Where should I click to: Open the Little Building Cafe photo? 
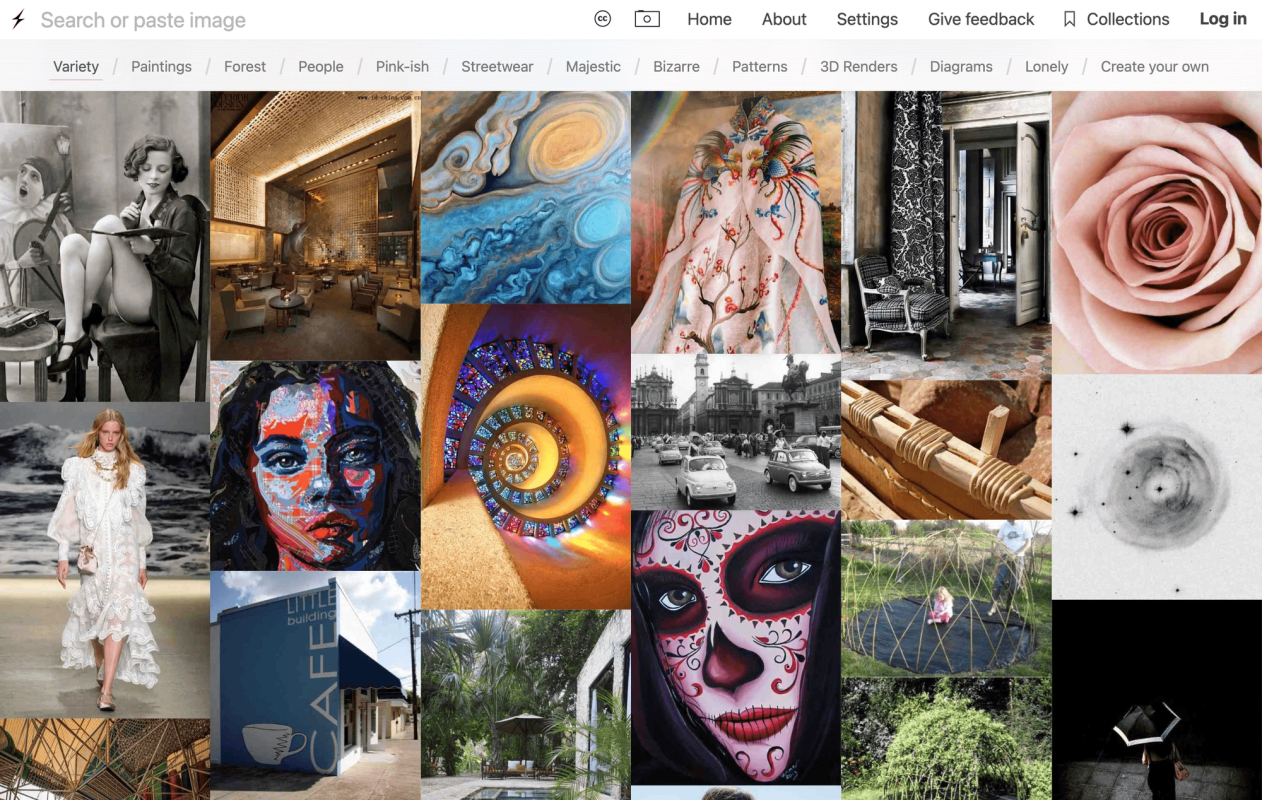[x=315, y=686]
